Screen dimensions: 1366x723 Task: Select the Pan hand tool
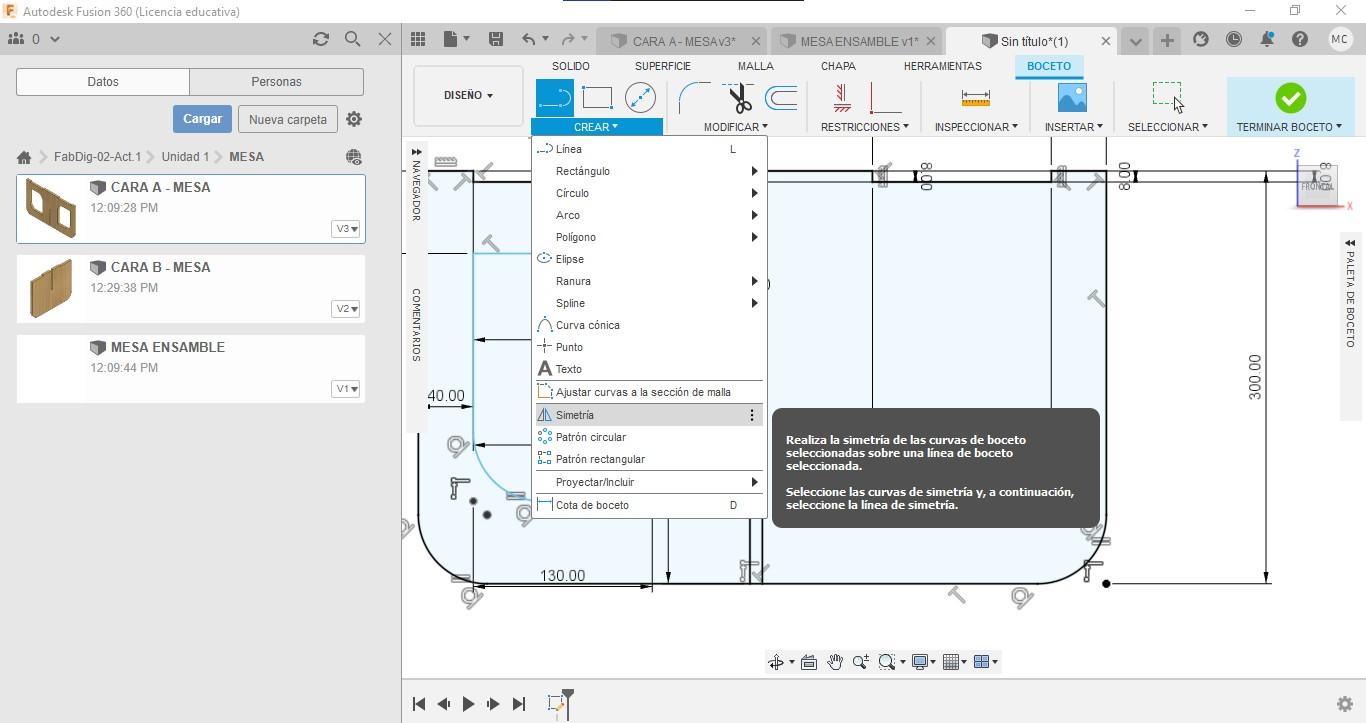tap(834, 662)
